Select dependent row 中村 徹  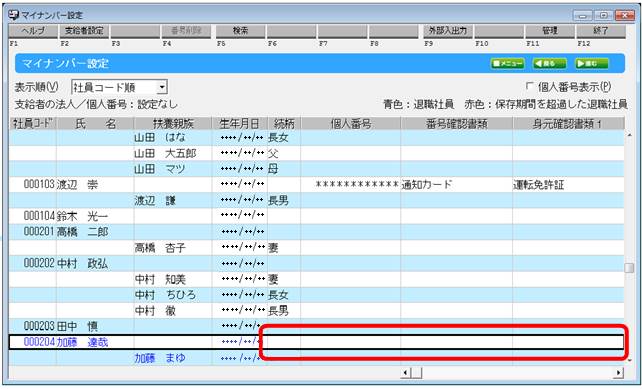pyautogui.click(x=316, y=311)
